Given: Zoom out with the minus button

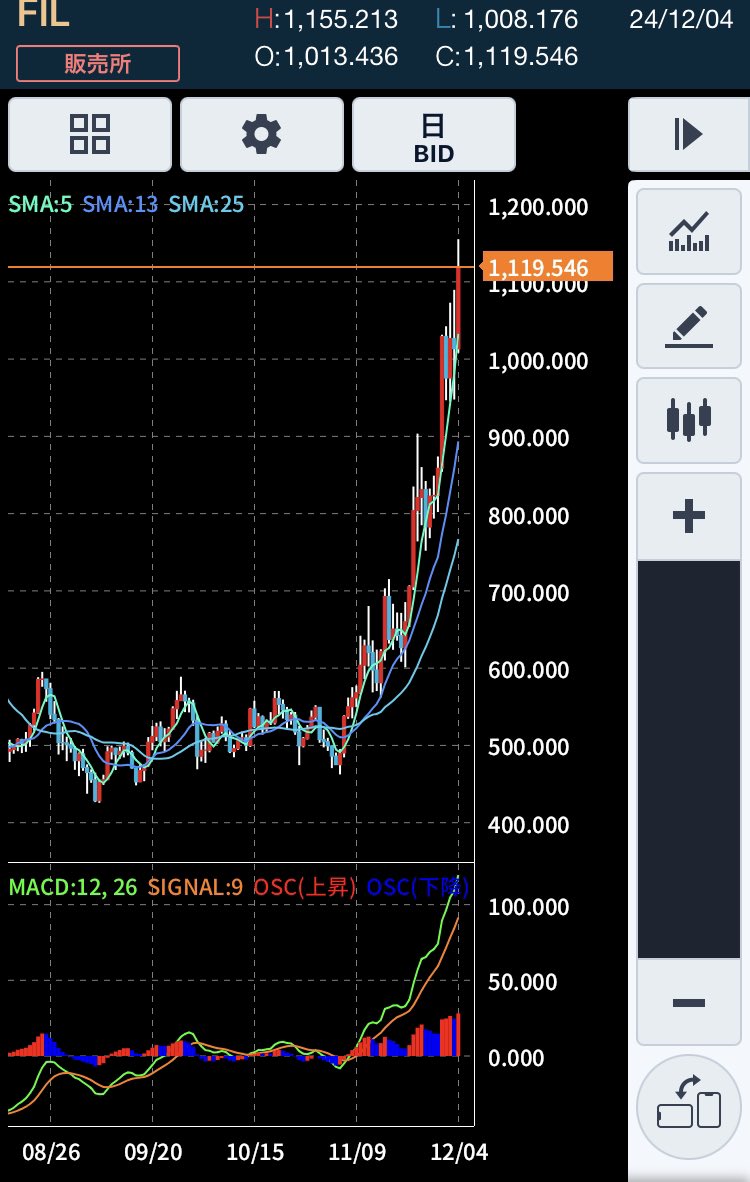Looking at the screenshot, I should [689, 1002].
